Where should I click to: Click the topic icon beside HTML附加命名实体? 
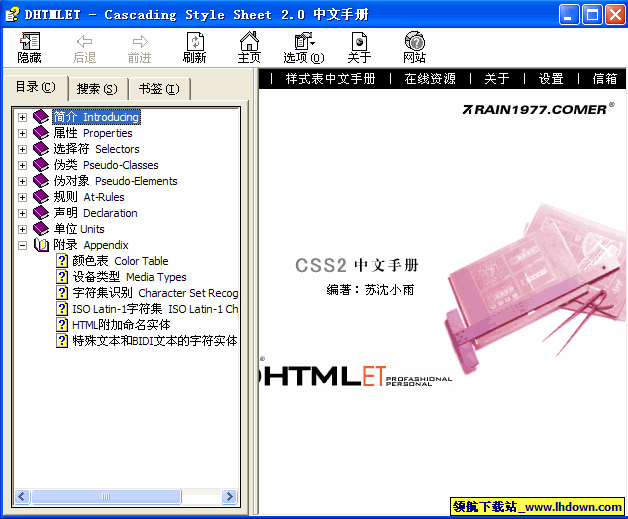coord(62,325)
